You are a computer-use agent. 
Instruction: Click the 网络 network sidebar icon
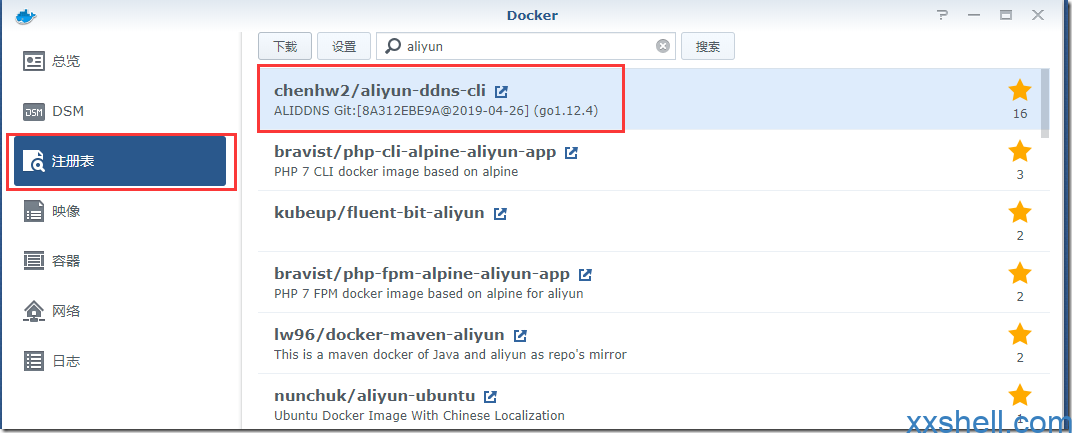tap(34, 311)
